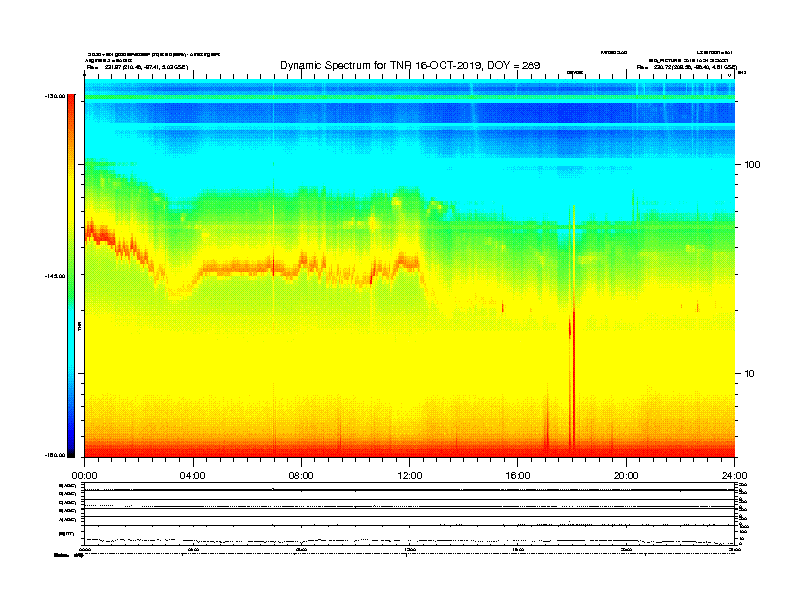Viewport: 792px width, 612px height.
Task: Click the top-right position text starting "220.72"
Action: (x=696, y=67)
